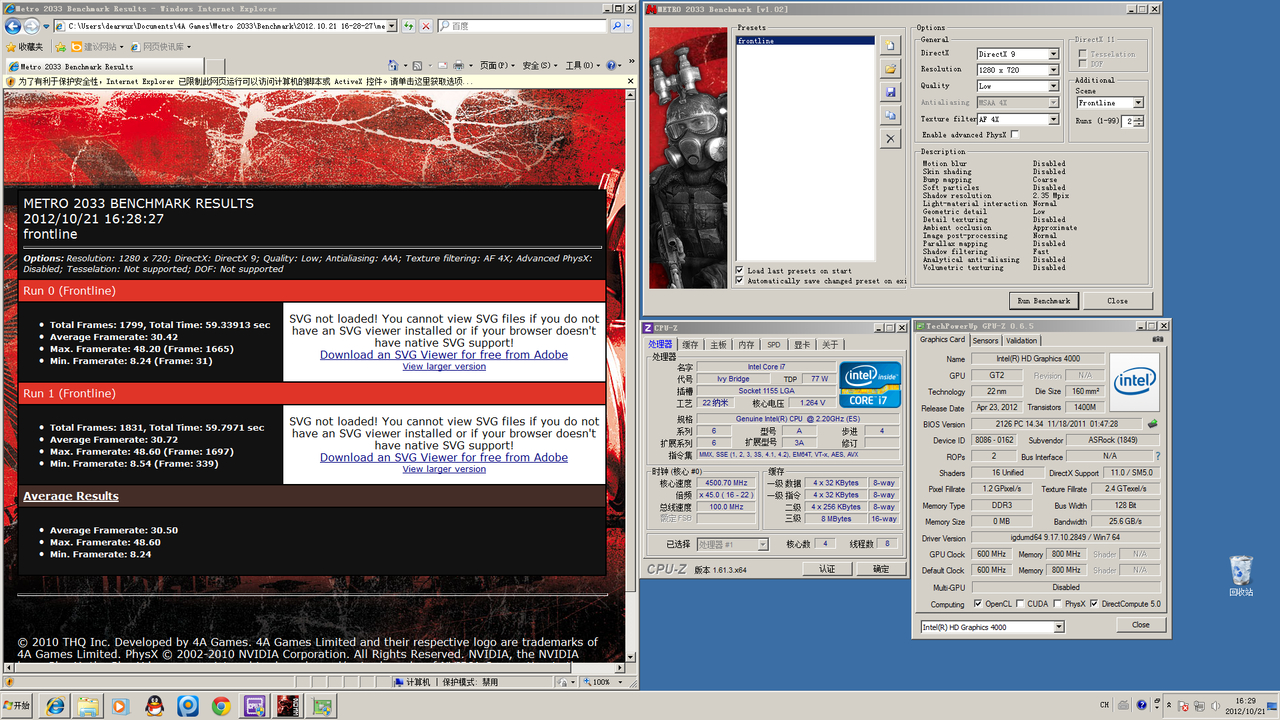Click the Add to Favorites Bar star icon
This screenshot has height=720, width=1280.
pos(62,46)
